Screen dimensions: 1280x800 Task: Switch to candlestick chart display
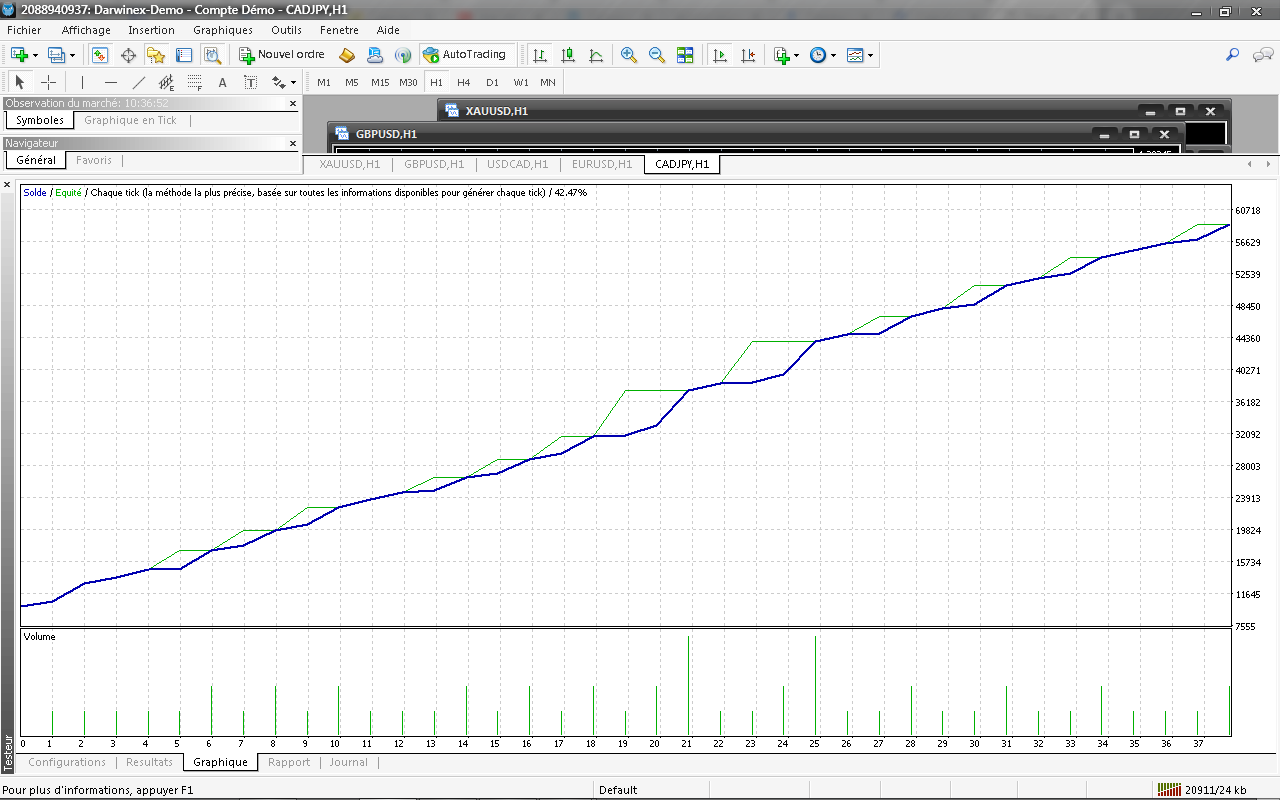point(568,55)
